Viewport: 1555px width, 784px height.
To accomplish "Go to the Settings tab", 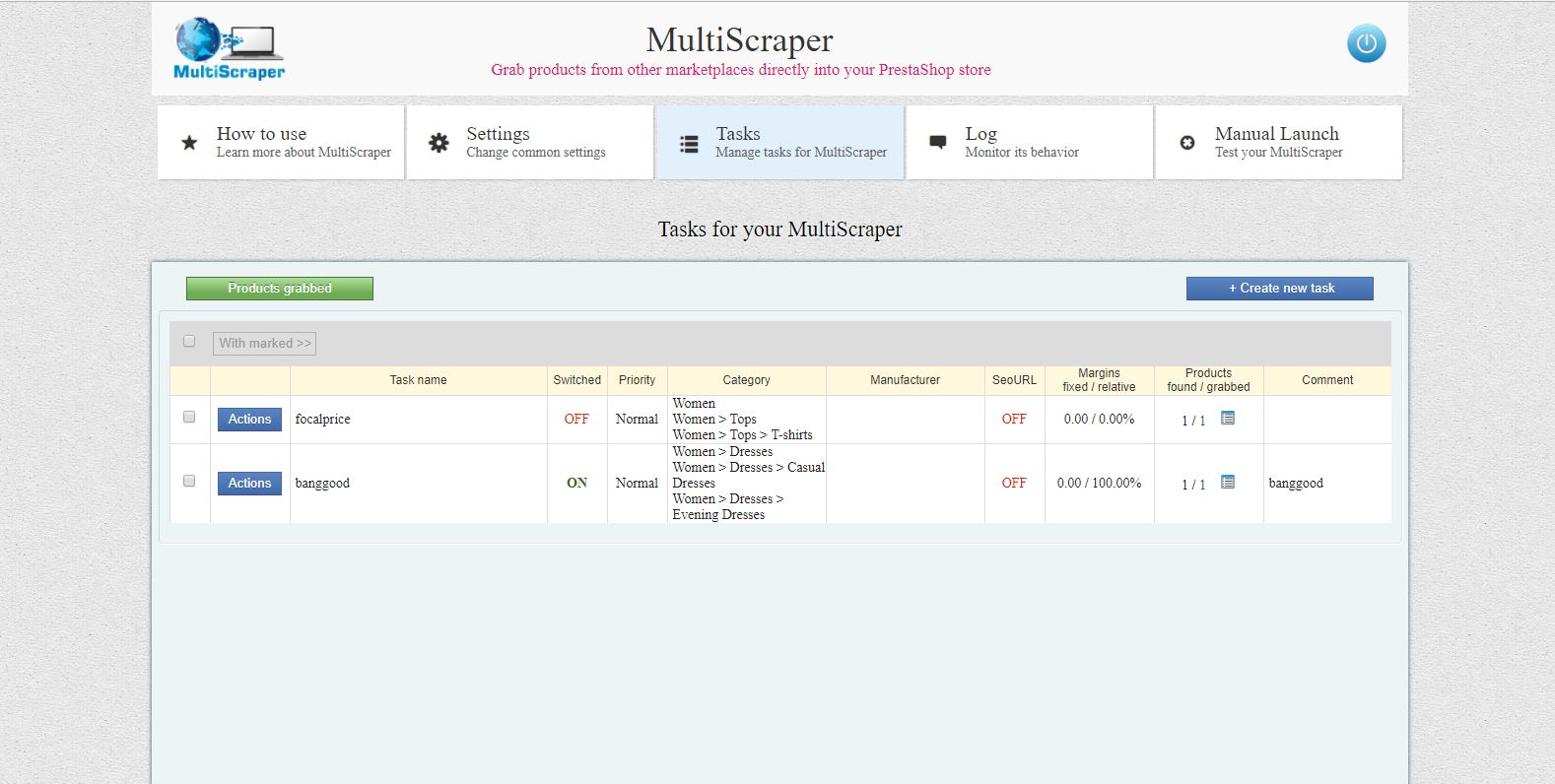I will coord(530,143).
